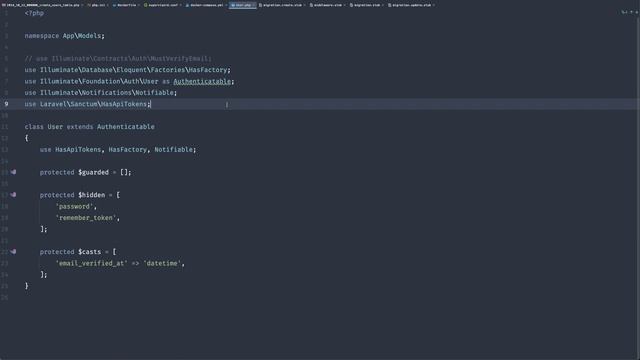Click the HasFactory import line
Screen dimensions: 640x360
(127, 70)
